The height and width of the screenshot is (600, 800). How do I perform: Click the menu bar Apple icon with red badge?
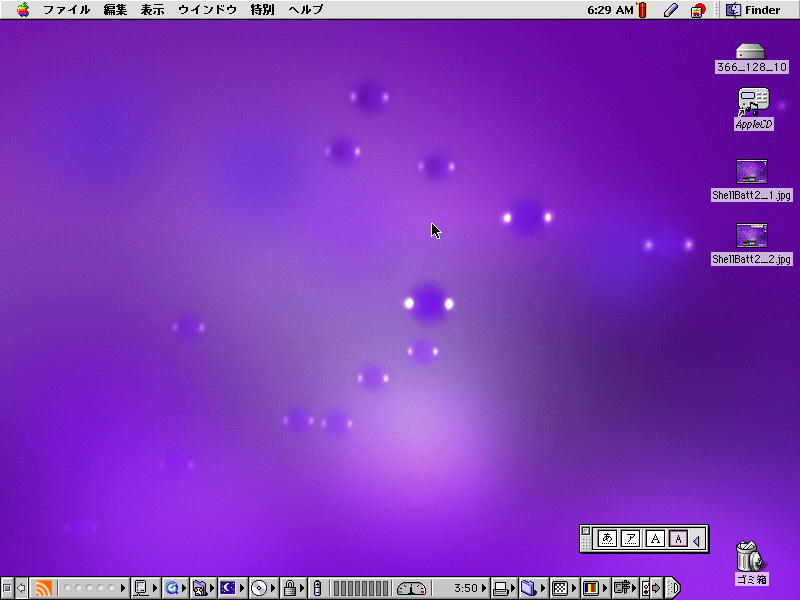[x=697, y=10]
